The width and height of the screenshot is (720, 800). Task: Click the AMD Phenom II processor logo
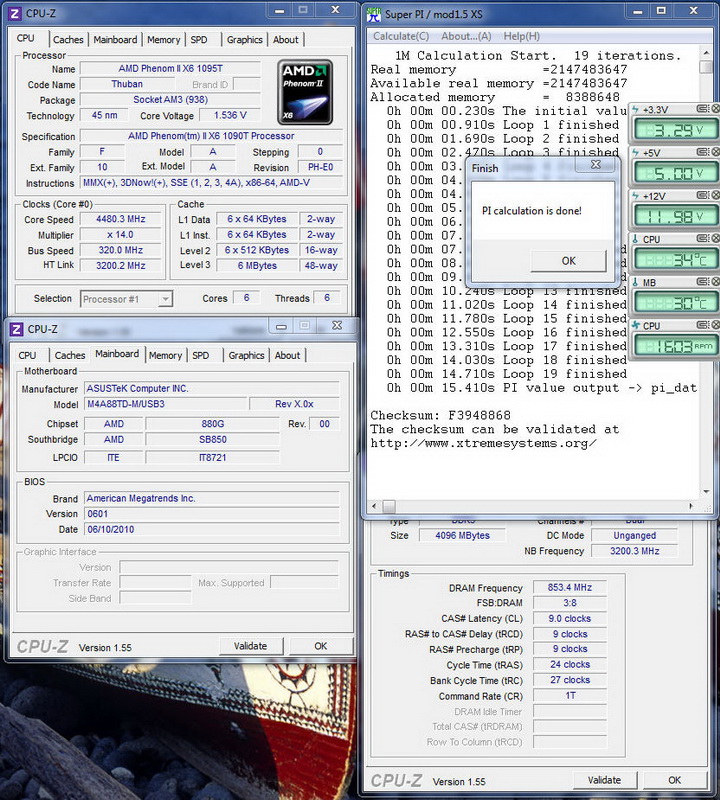305,92
